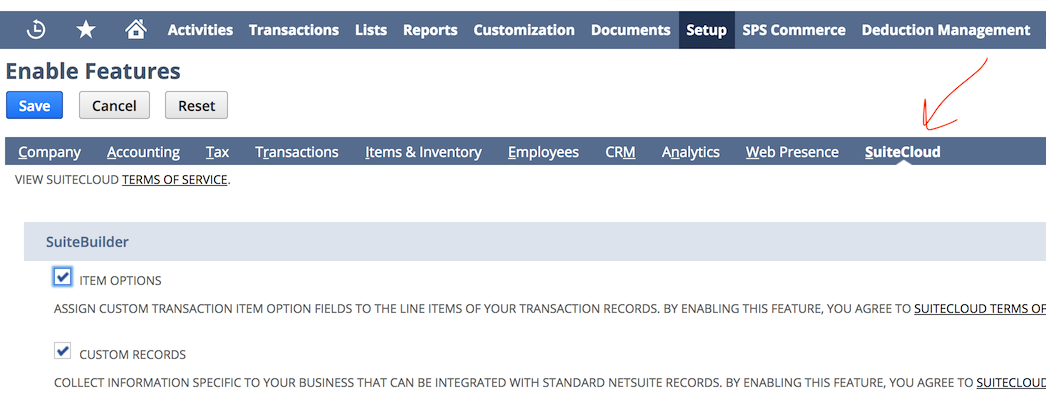This screenshot has width=1046, height=414.
Task: Open the Activities menu
Action: tap(200, 30)
